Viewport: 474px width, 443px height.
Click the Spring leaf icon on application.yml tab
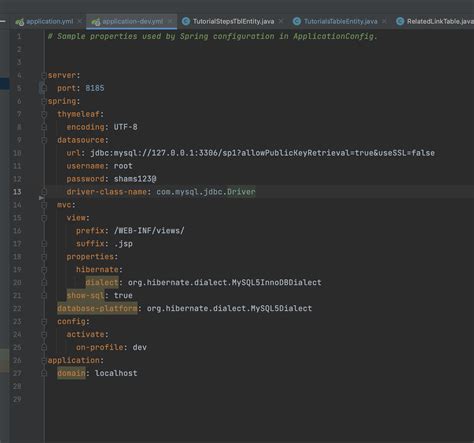(x=20, y=22)
